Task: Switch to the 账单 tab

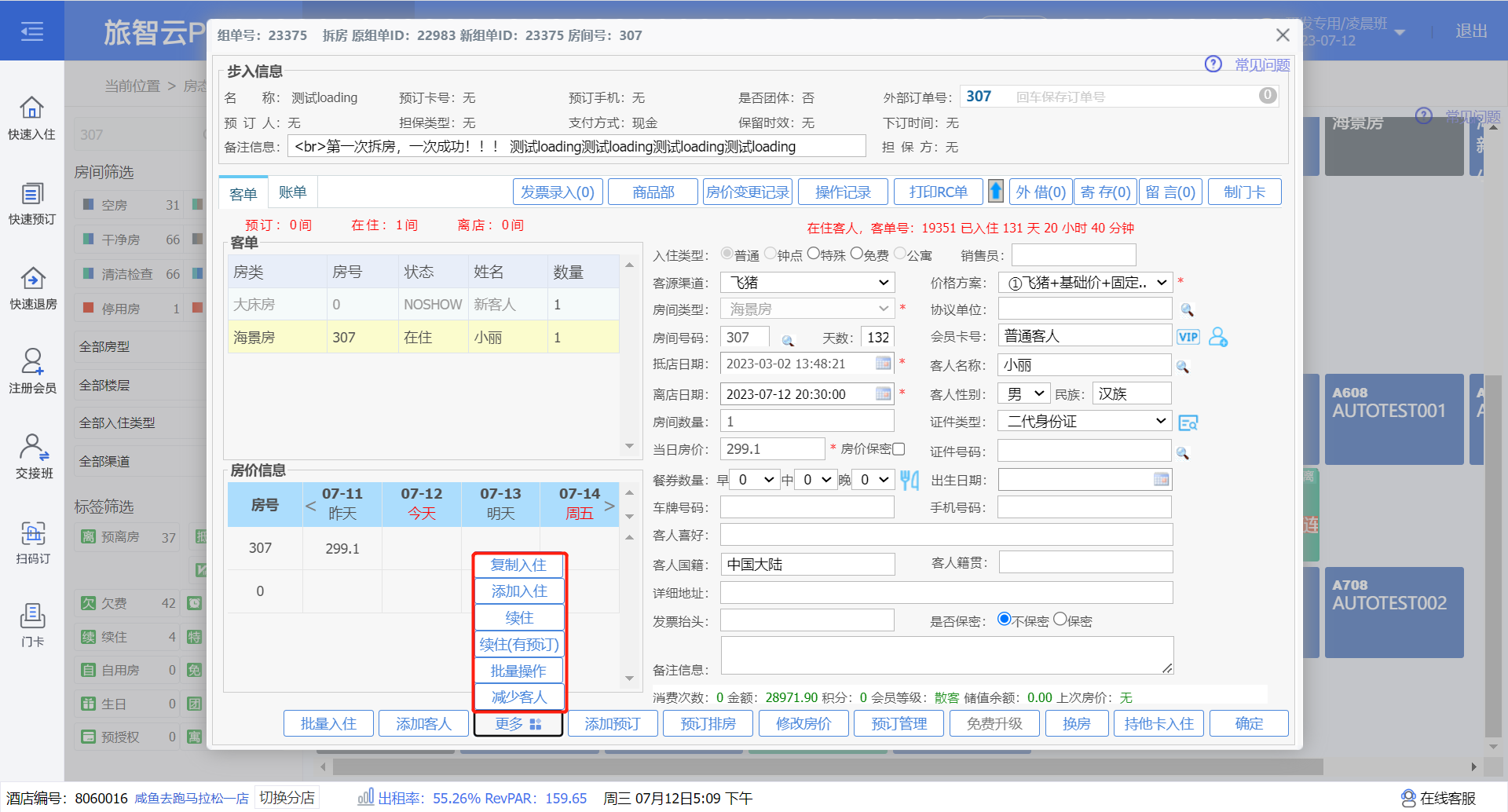Action: [292, 192]
